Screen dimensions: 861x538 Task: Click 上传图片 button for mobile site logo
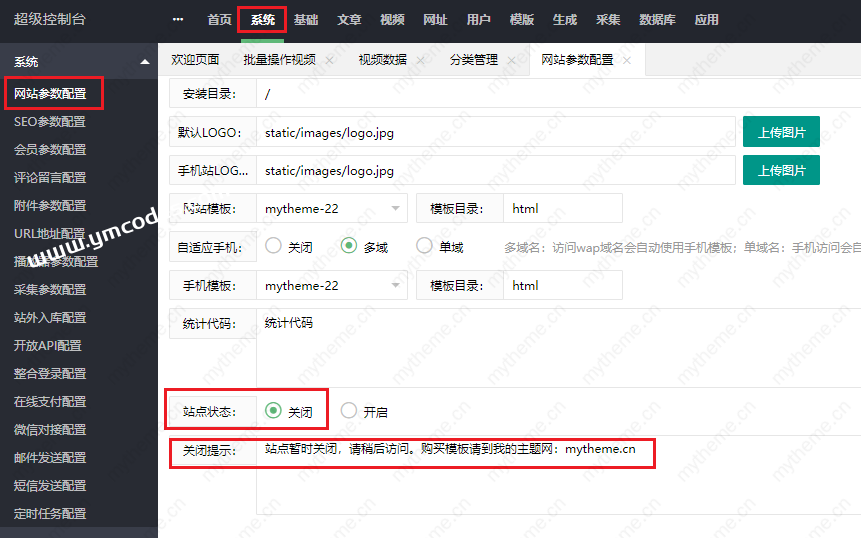pos(781,170)
